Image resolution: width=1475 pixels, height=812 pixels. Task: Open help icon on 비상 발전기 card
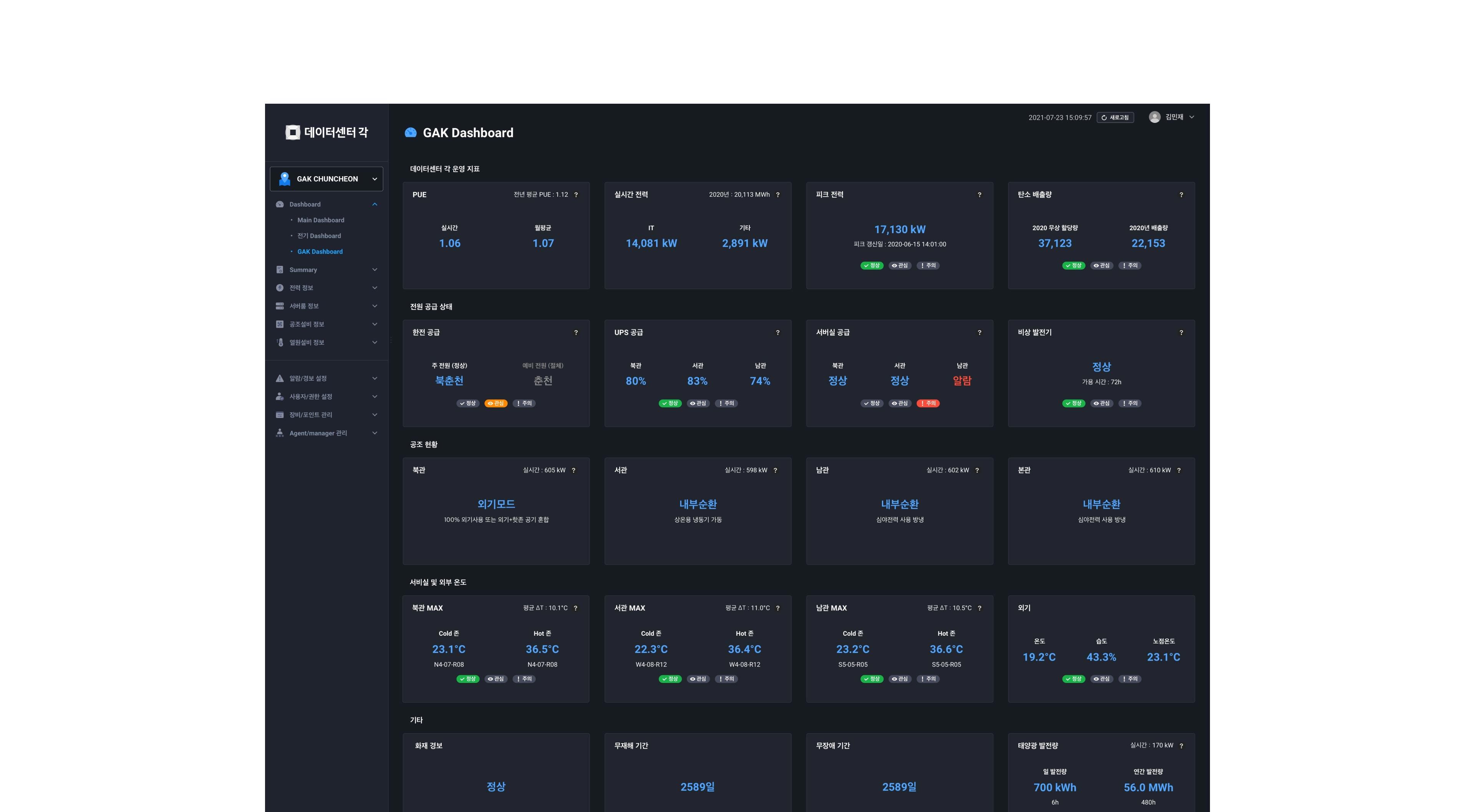point(1181,333)
